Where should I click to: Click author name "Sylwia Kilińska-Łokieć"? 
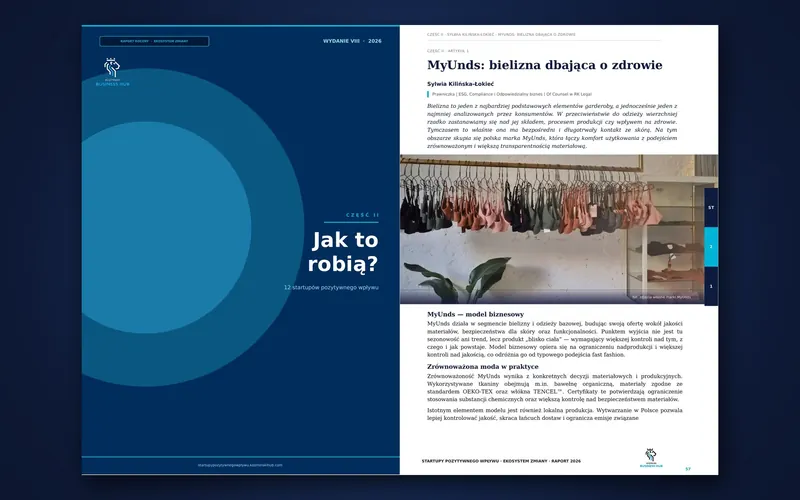click(x=460, y=84)
